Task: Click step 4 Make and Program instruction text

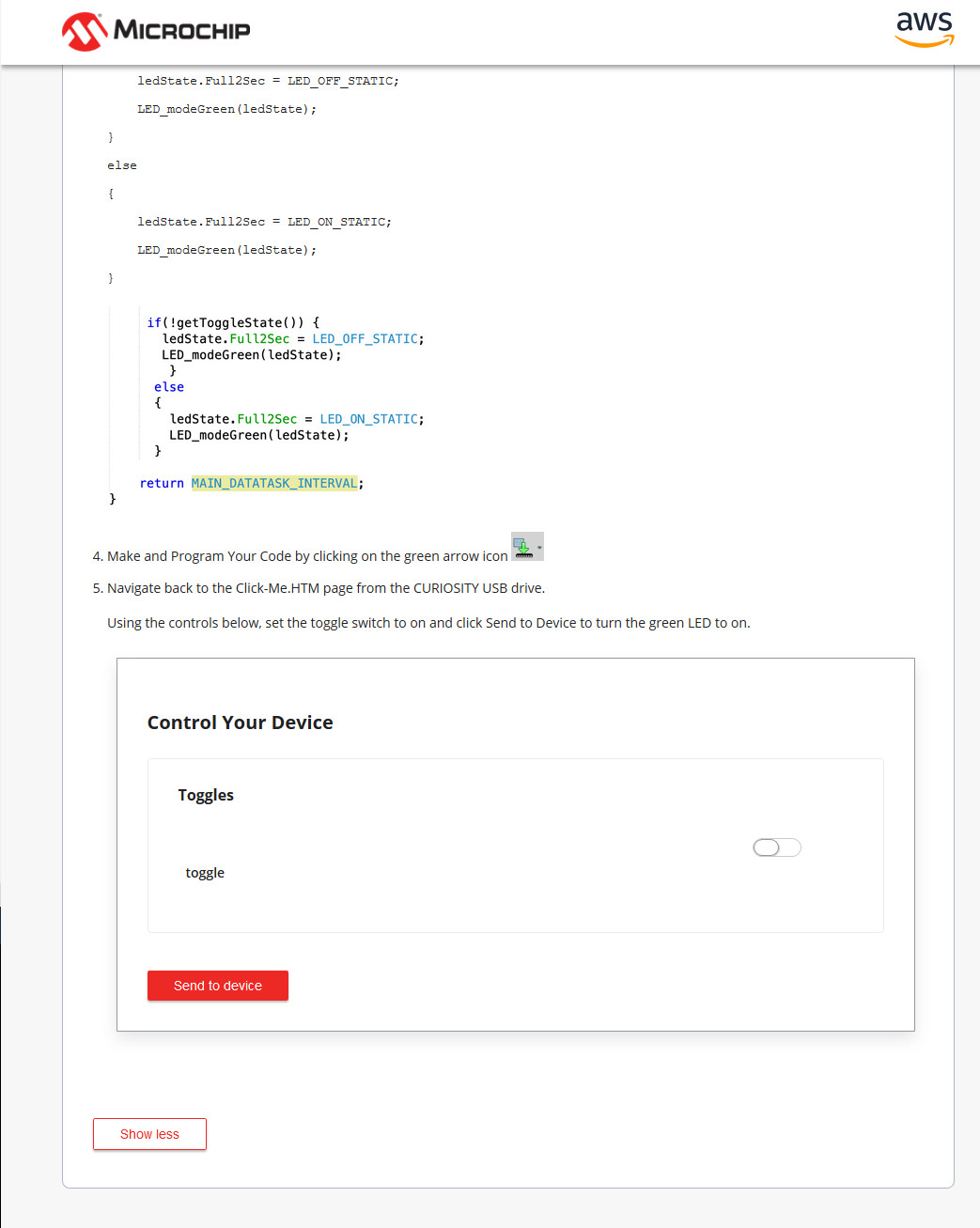Action: coord(306,556)
